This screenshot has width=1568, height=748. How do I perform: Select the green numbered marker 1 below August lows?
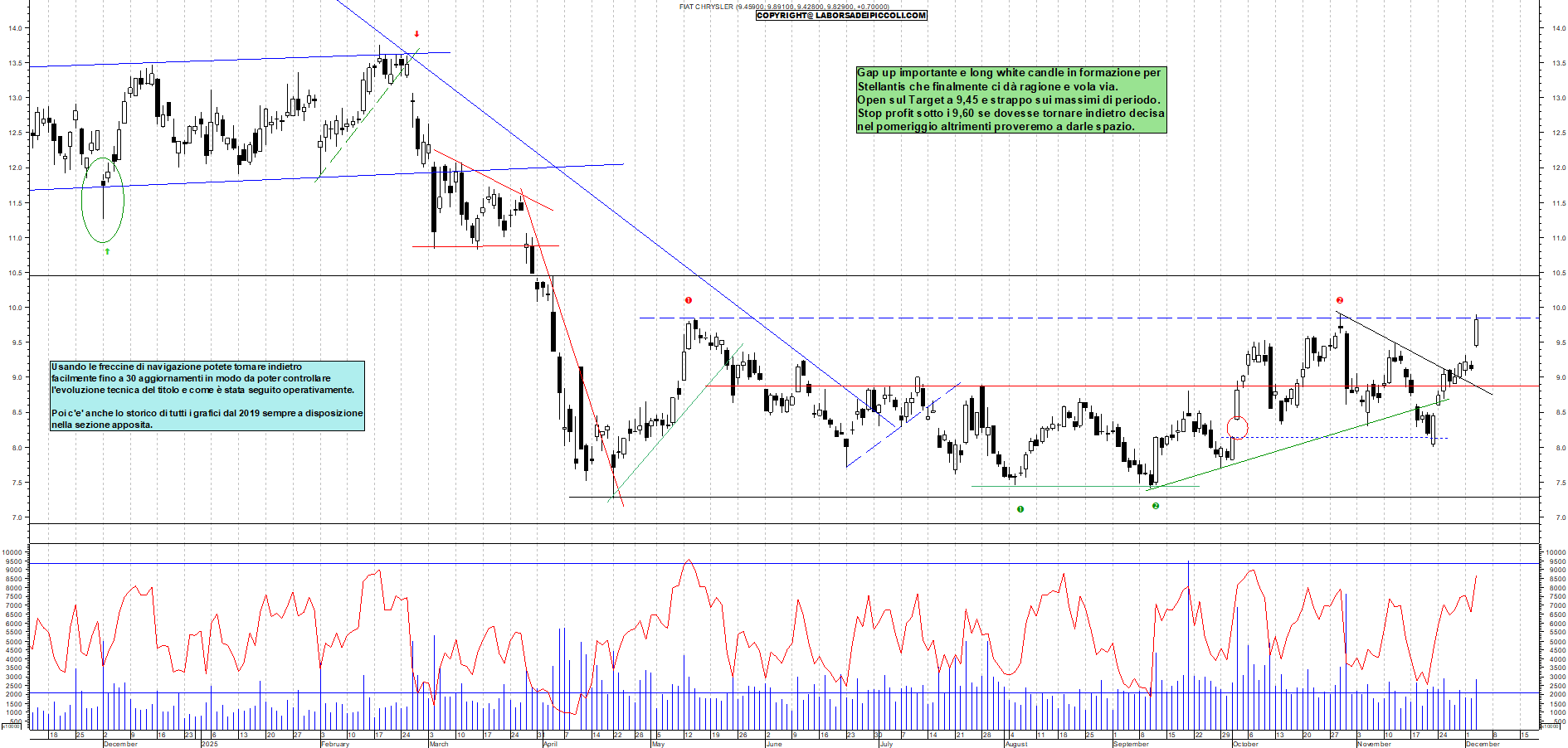click(1020, 510)
